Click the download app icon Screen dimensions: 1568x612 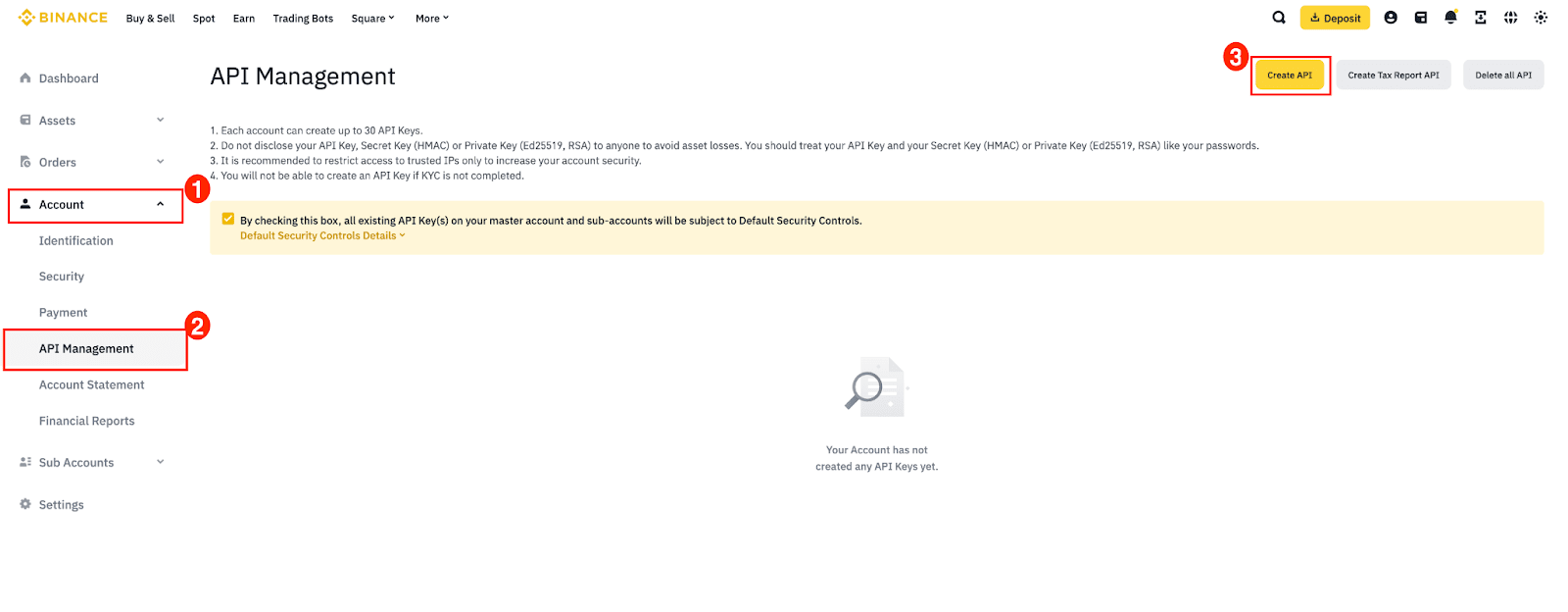click(1481, 18)
